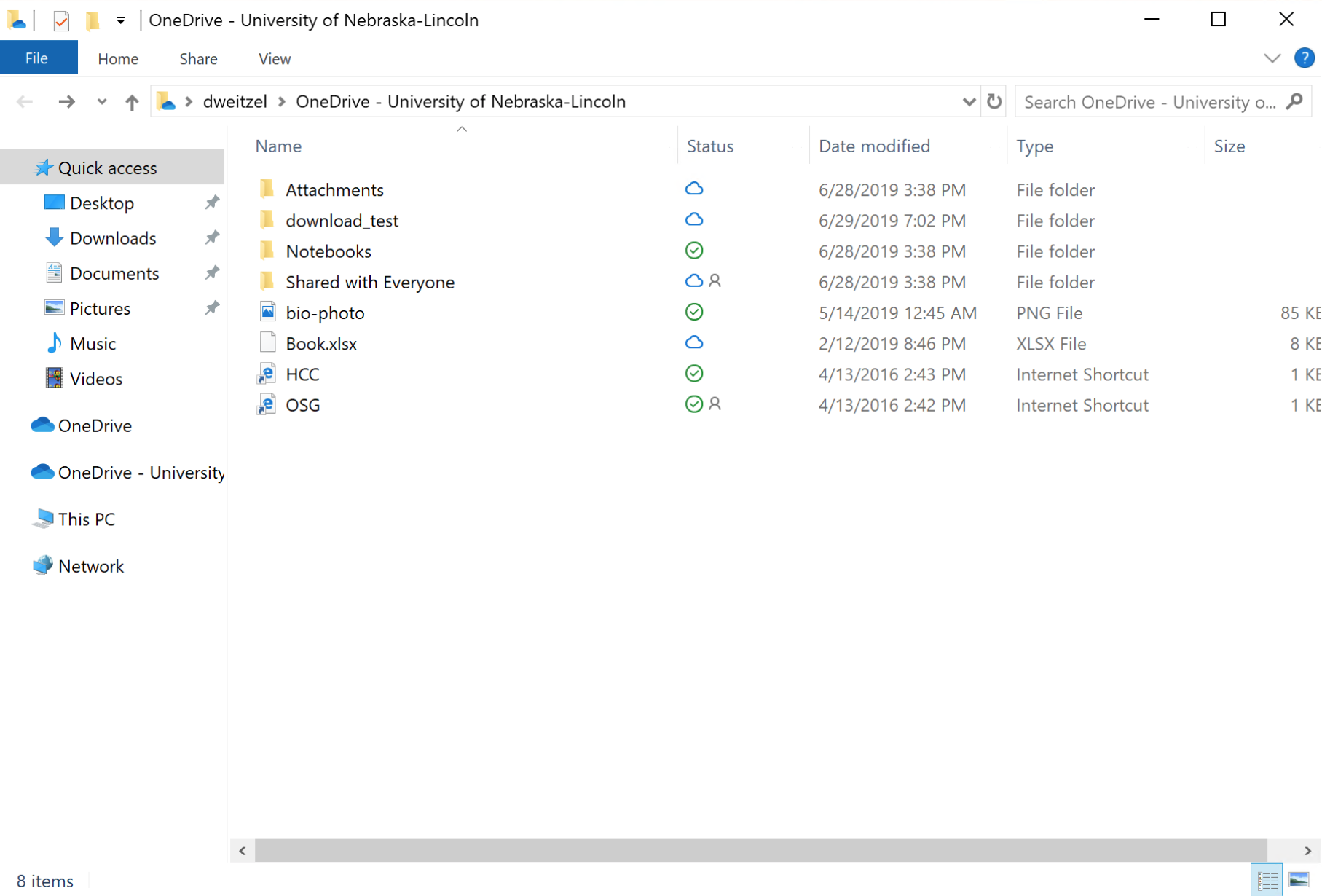Open the recent locations dropdown arrow

pyautogui.click(x=101, y=102)
